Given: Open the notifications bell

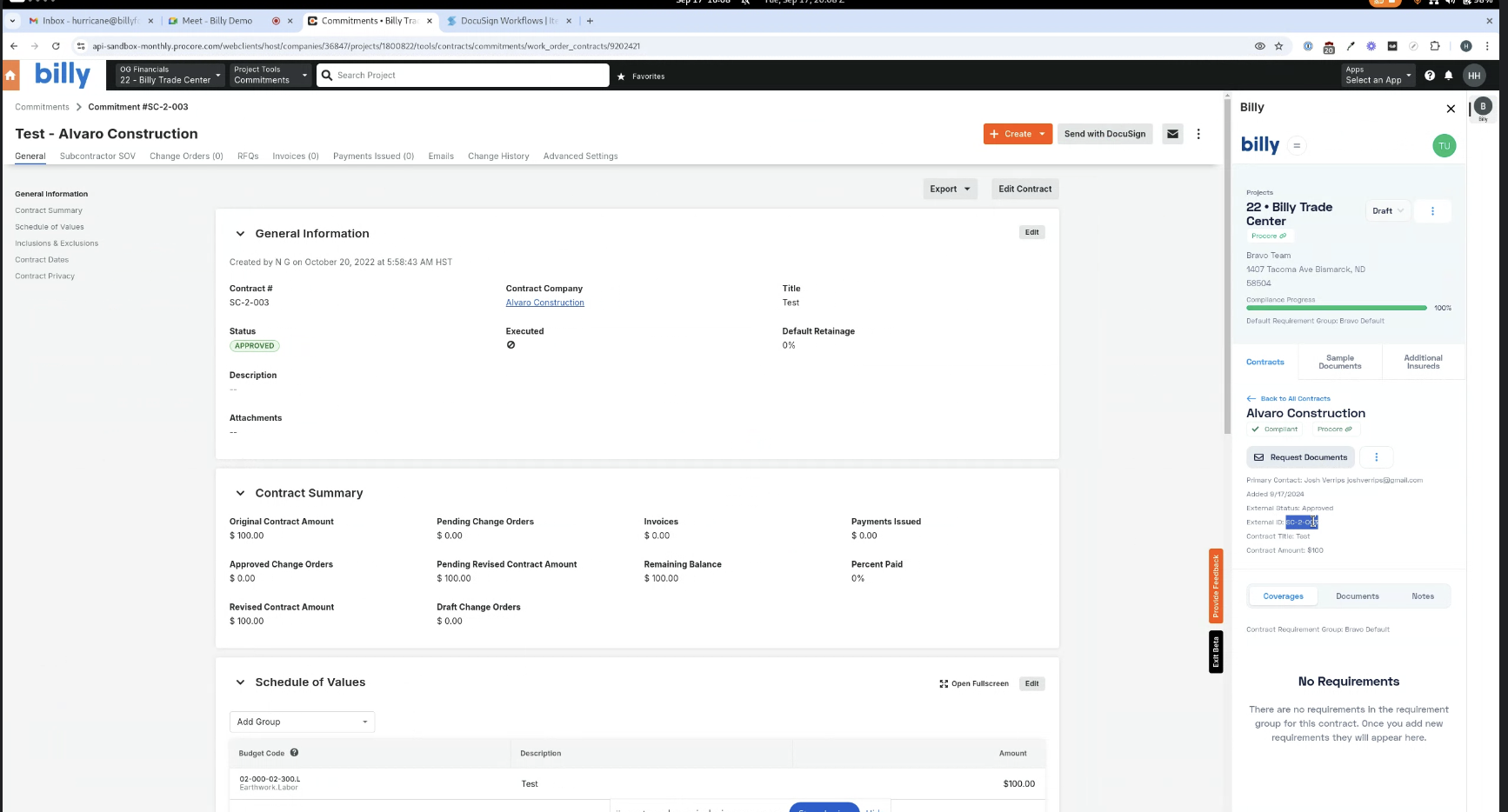Looking at the screenshot, I should point(1449,76).
